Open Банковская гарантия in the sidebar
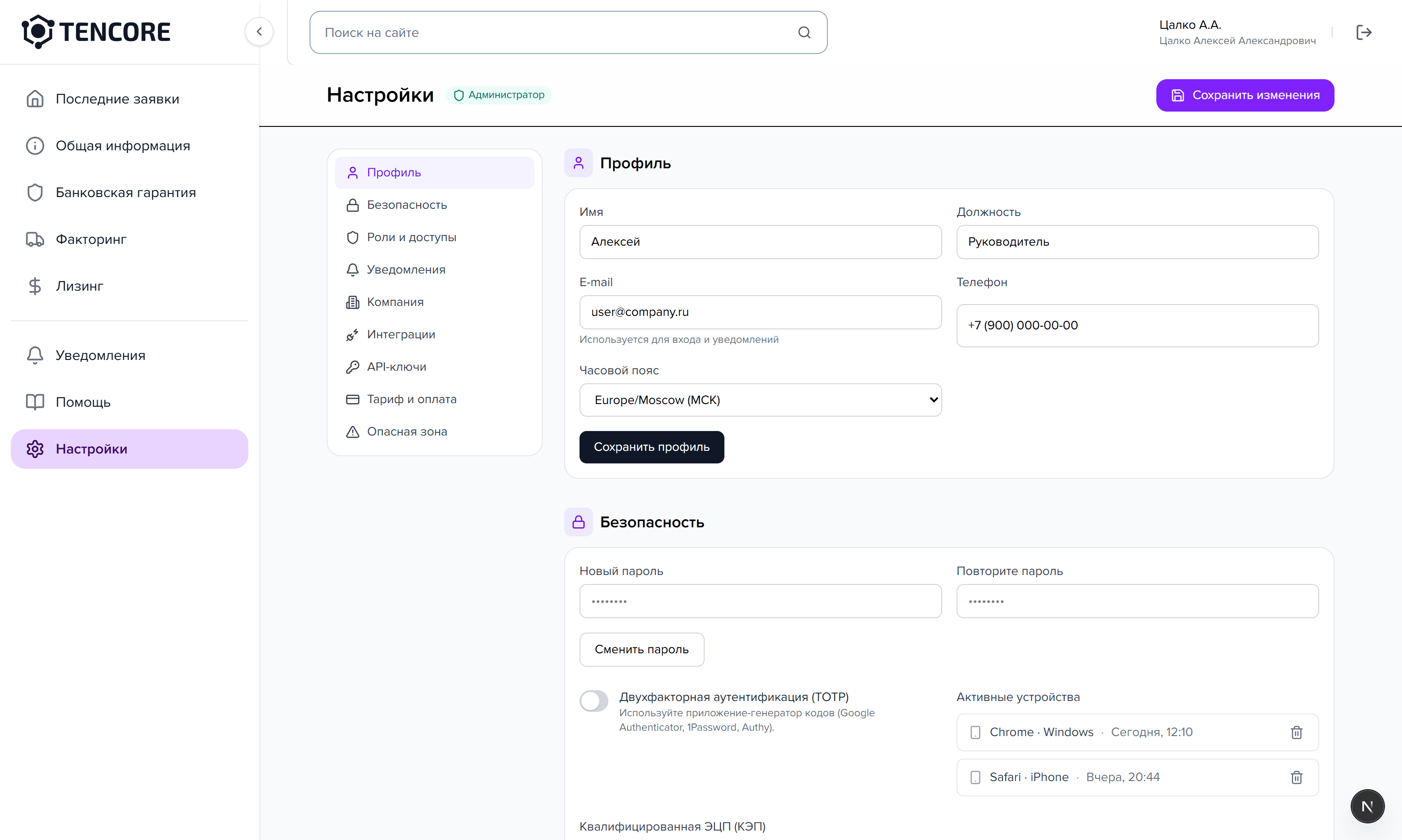1402x840 pixels. 126,193
